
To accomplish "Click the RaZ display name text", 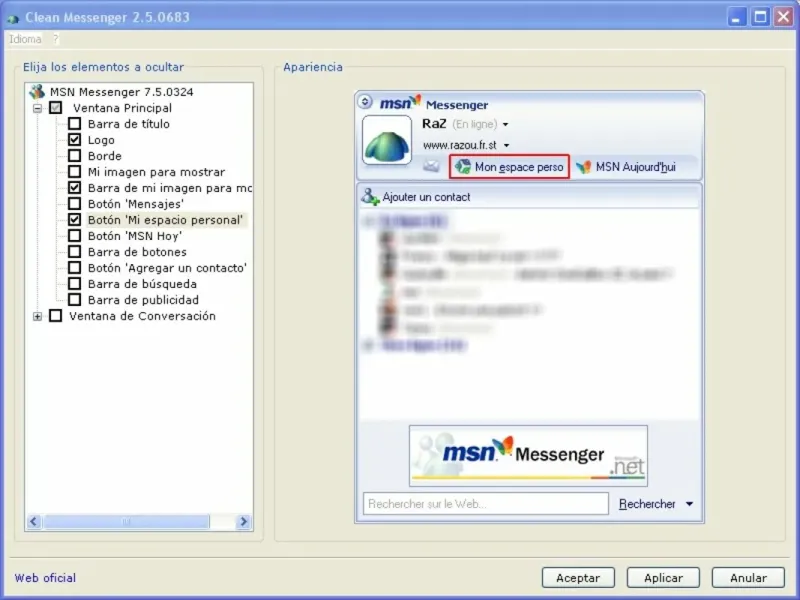I will click(434, 123).
